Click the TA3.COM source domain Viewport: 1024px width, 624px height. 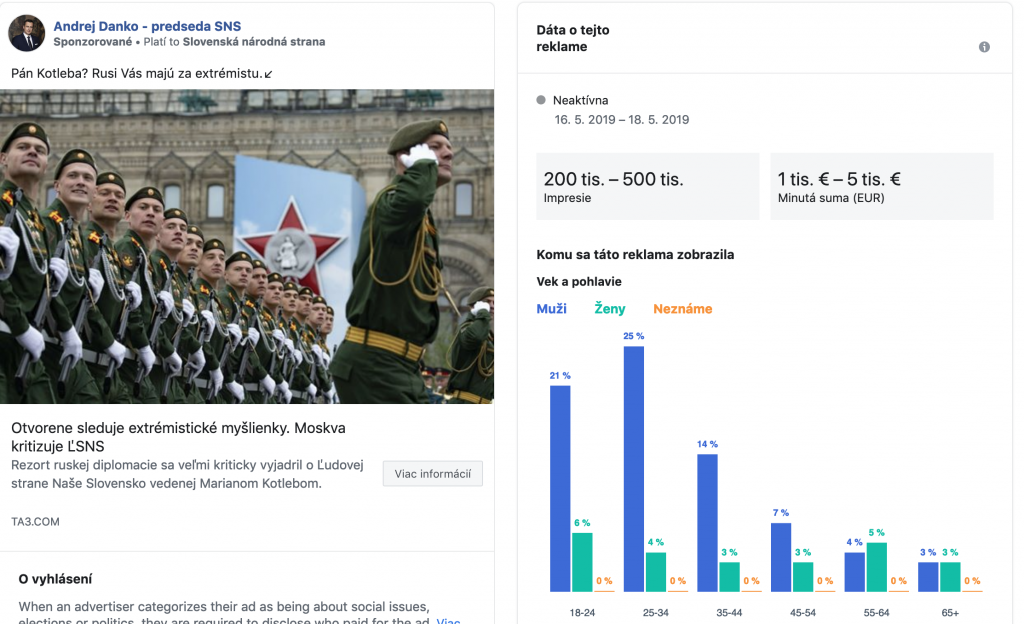point(35,522)
